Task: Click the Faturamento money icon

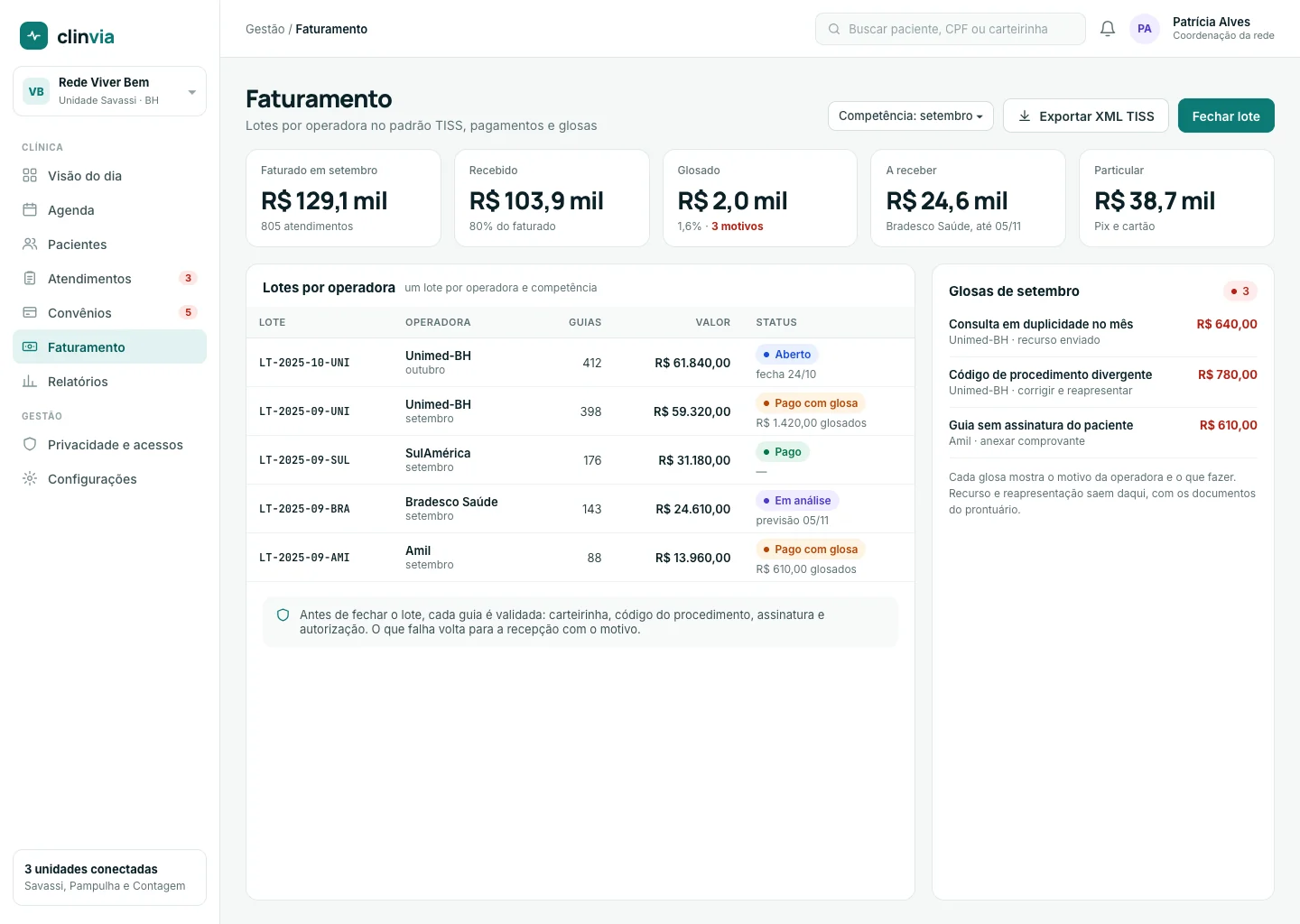Action: (30, 347)
